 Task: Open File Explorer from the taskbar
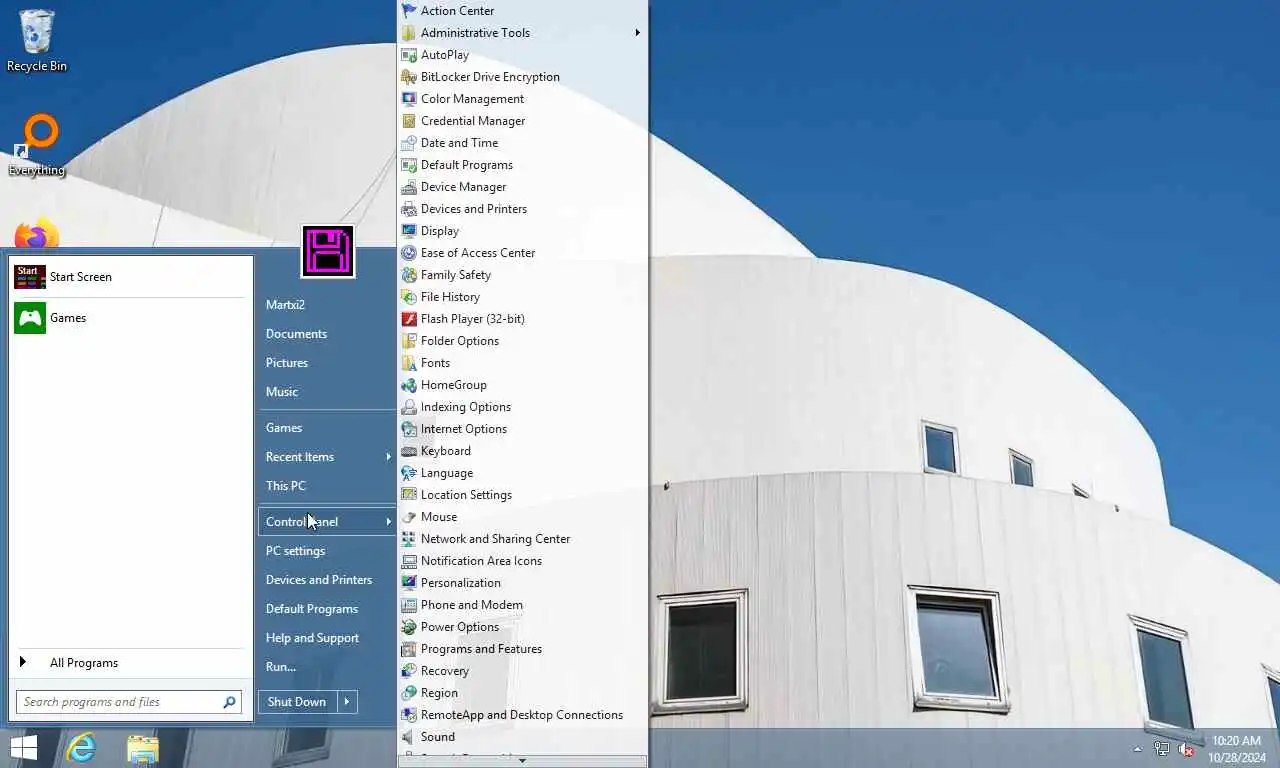click(x=142, y=748)
